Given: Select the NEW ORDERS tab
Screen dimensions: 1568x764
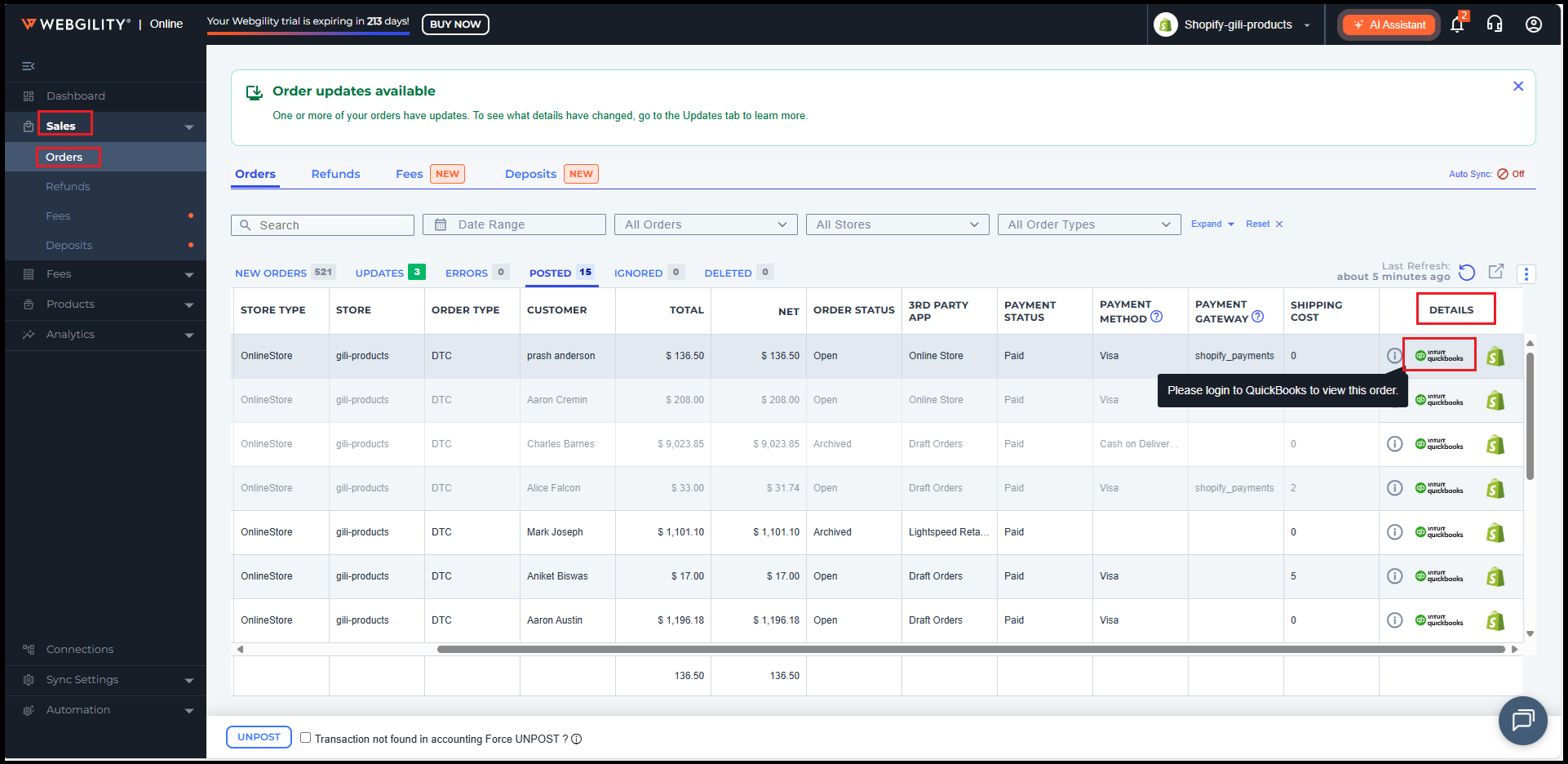Looking at the screenshot, I should (271, 273).
